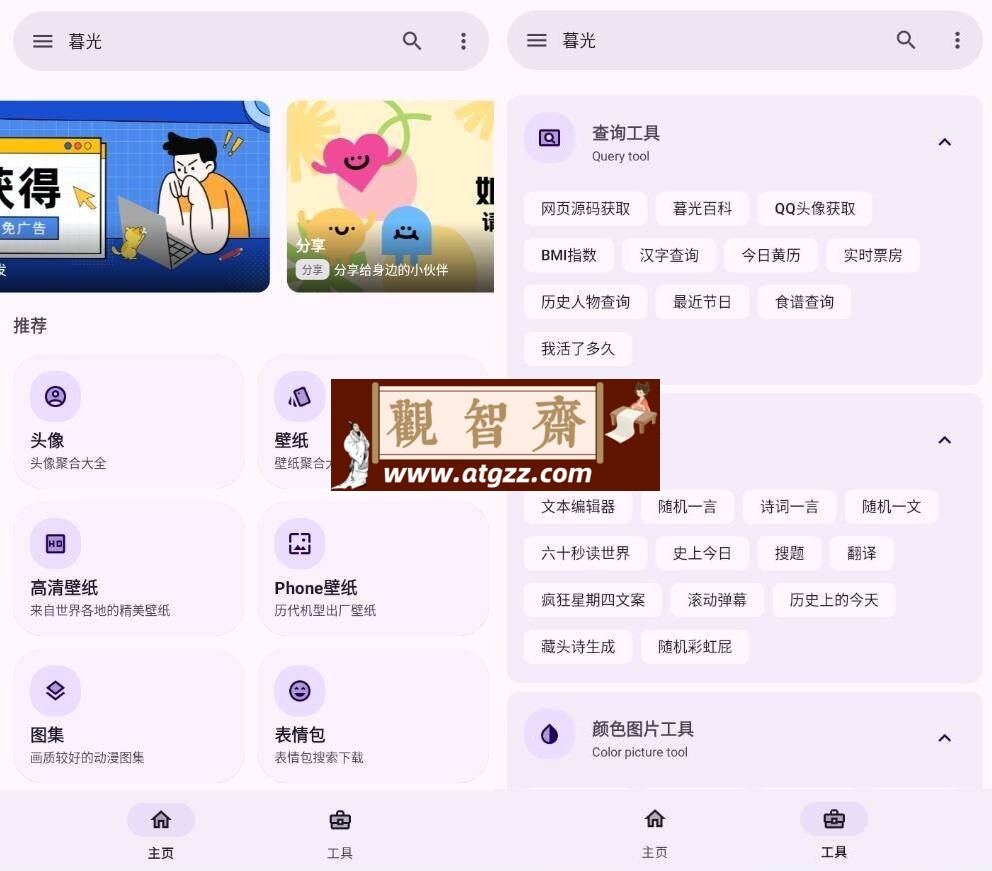Select 表情包搜索下载 description text
The width and height of the screenshot is (992, 871).
click(x=319, y=758)
